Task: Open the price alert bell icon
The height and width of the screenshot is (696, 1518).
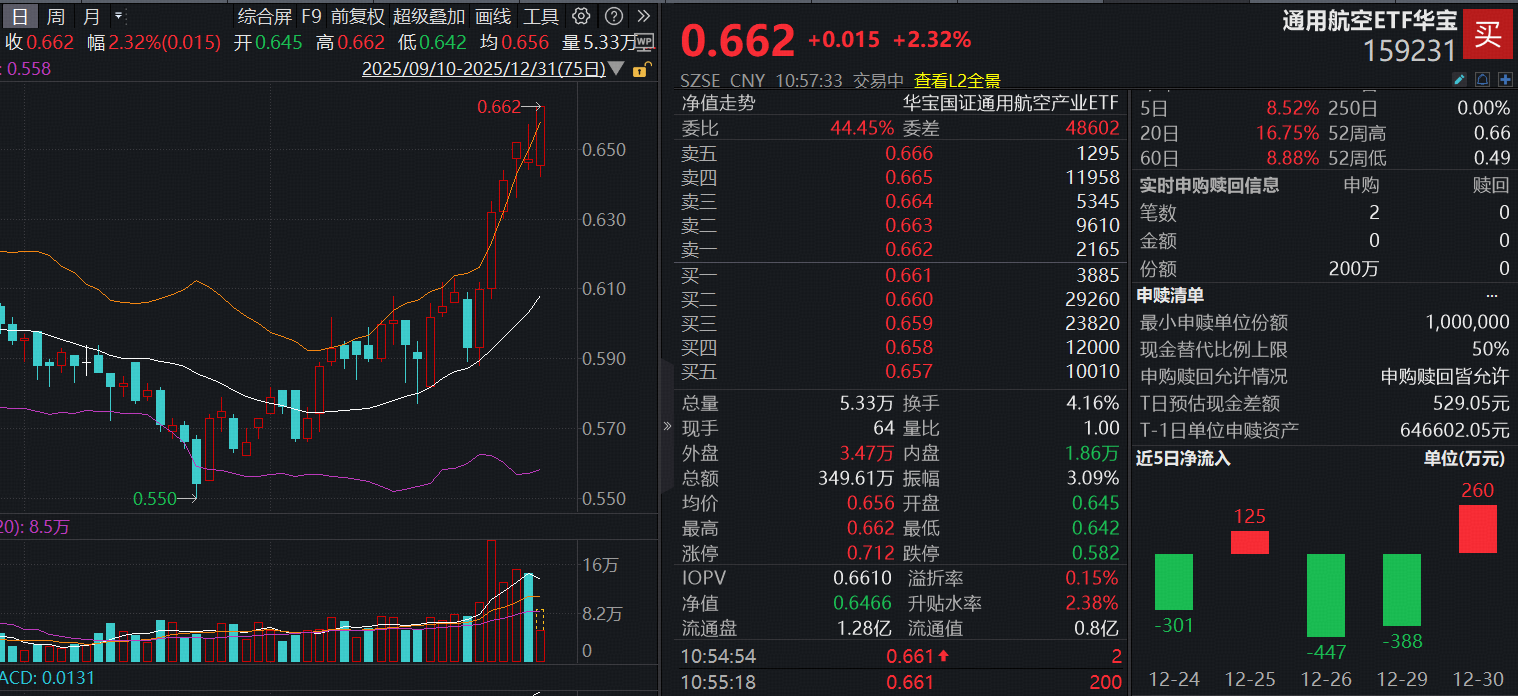Action: point(1483,79)
